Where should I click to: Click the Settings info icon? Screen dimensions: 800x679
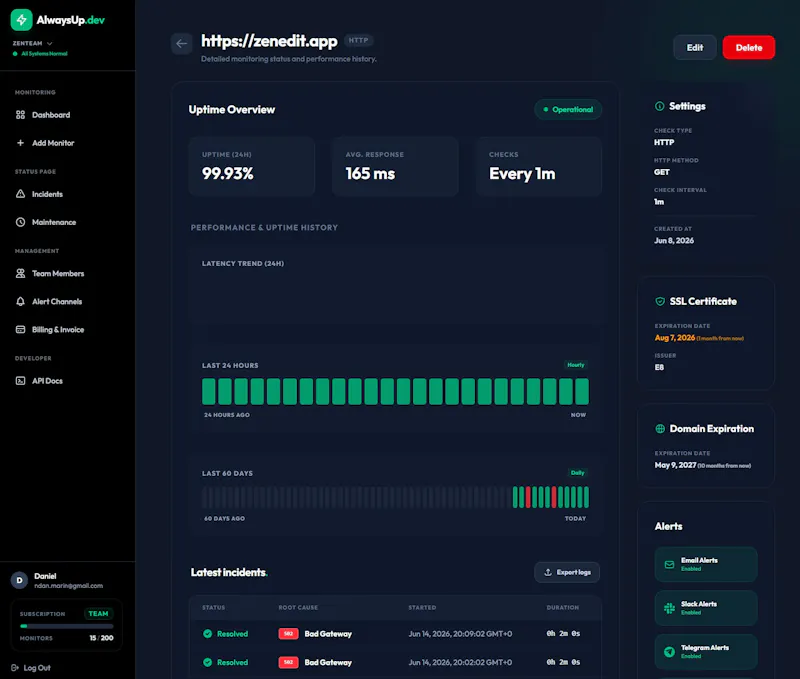(660, 106)
